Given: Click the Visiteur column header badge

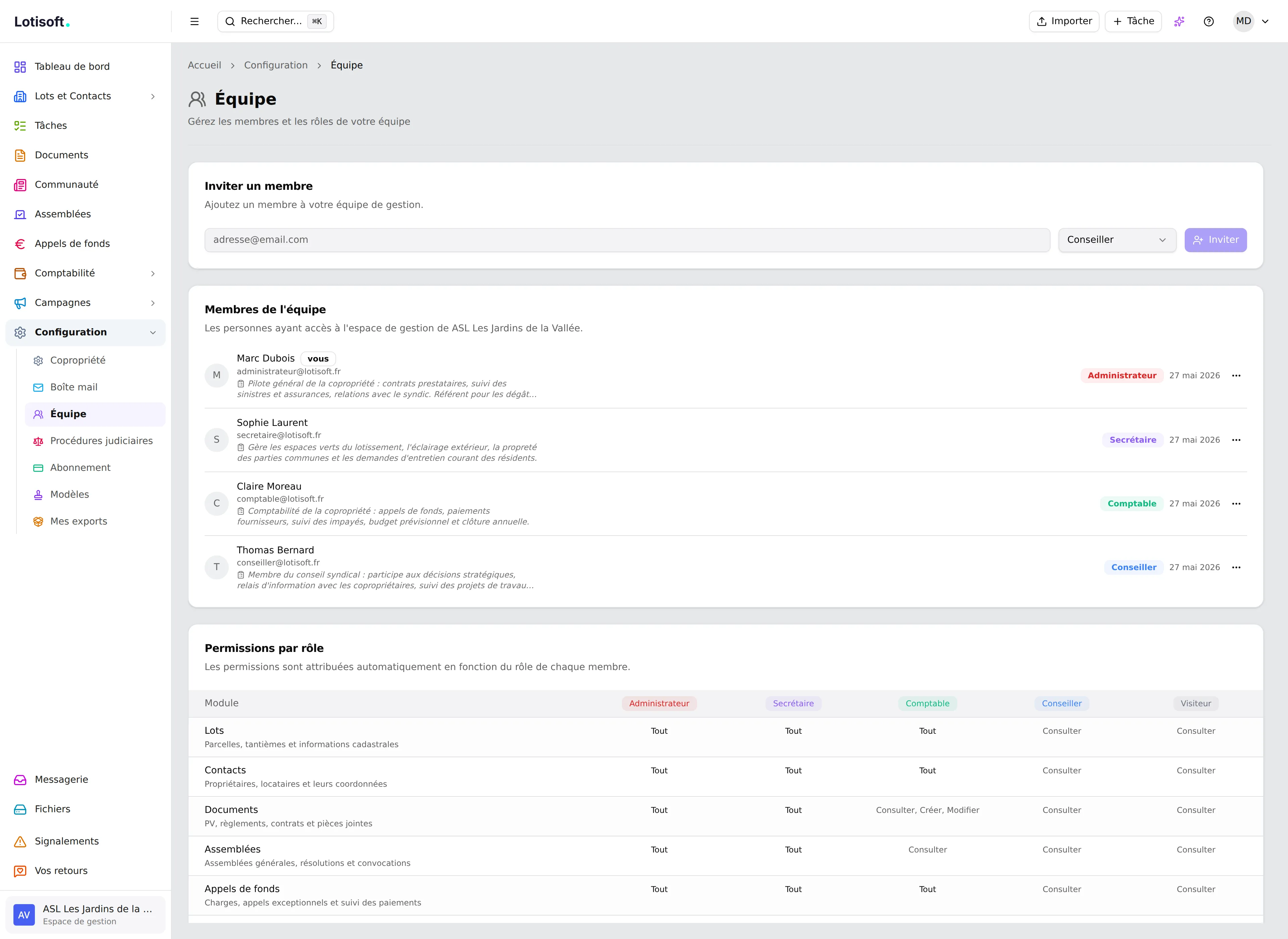Looking at the screenshot, I should [1196, 704].
